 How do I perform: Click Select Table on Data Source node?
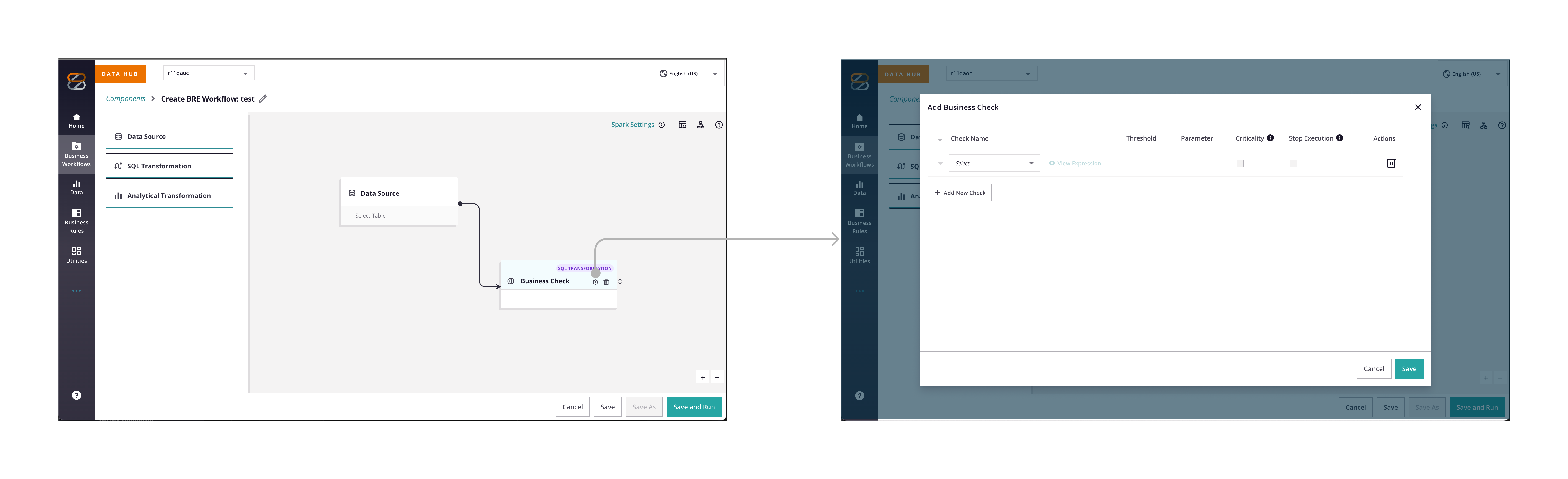tap(370, 216)
